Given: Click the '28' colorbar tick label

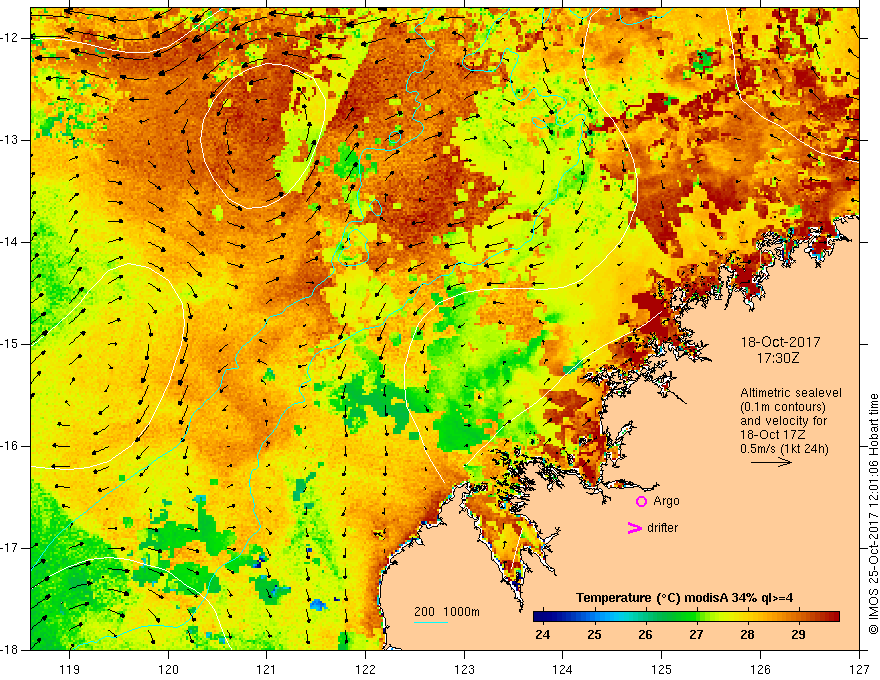Looking at the screenshot, I should pos(747,635).
